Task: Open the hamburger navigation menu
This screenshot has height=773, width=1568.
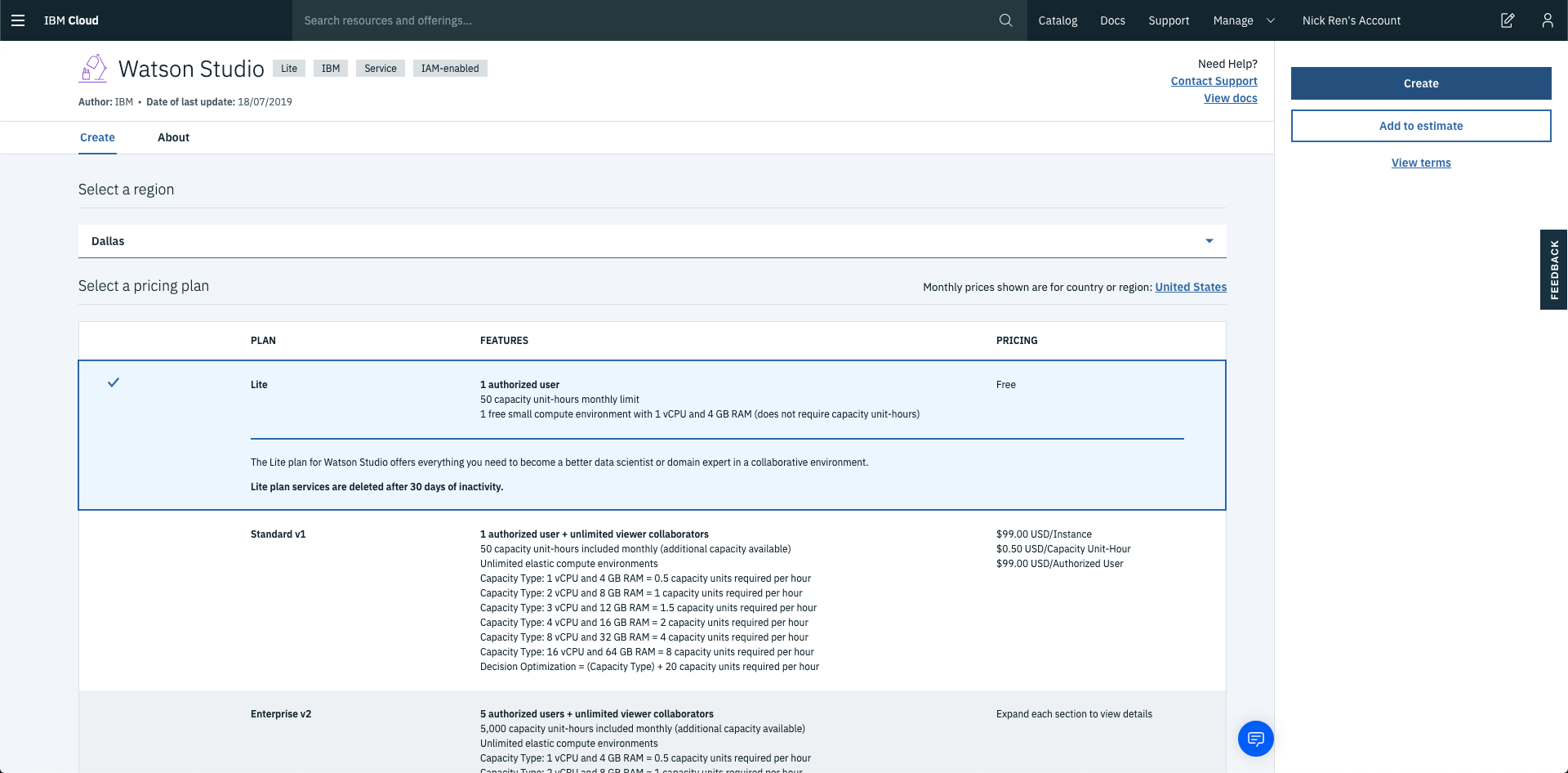Action: coord(18,20)
